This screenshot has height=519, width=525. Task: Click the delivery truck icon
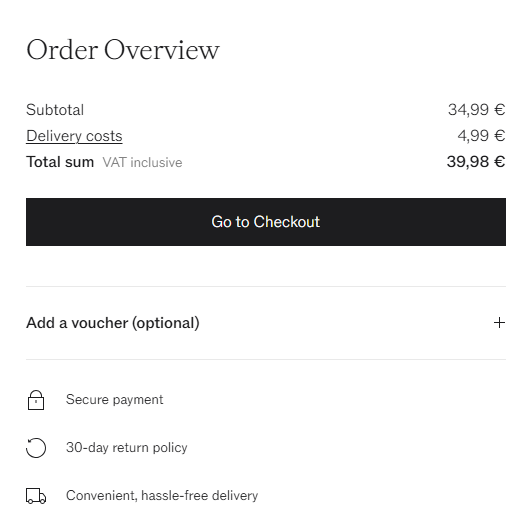(36, 496)
